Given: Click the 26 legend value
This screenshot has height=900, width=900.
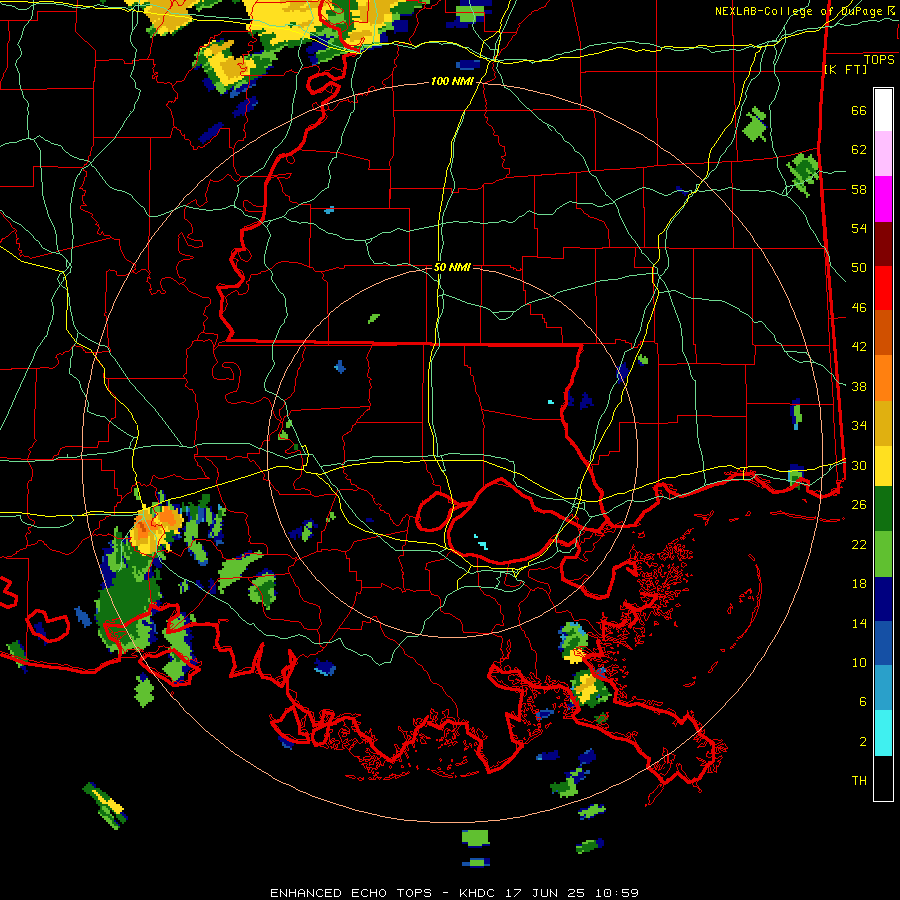Looking at the screenshot, I should point(859,504).
